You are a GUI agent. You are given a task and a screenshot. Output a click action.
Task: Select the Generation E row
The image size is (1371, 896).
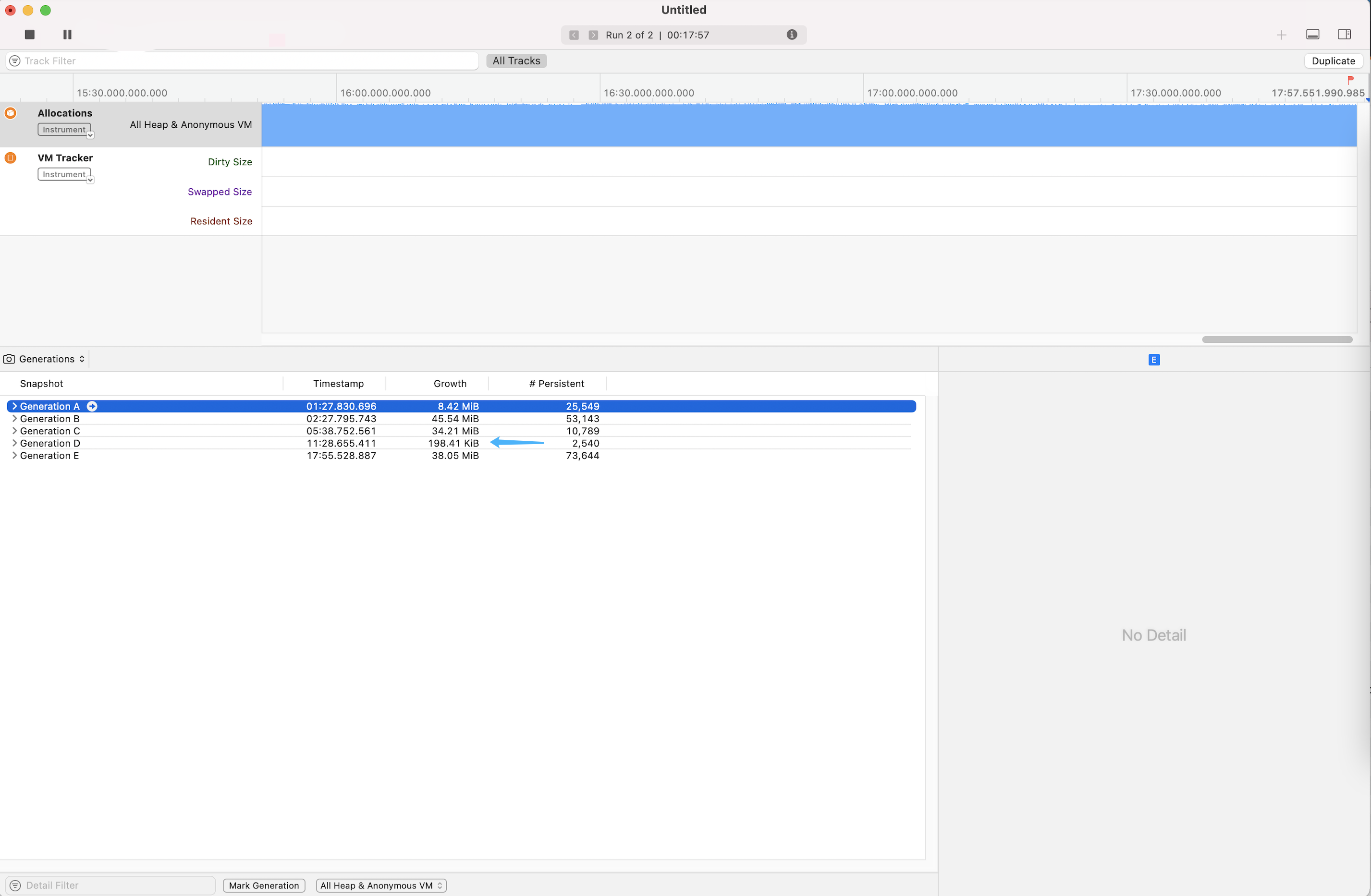[x=461, y=456]
